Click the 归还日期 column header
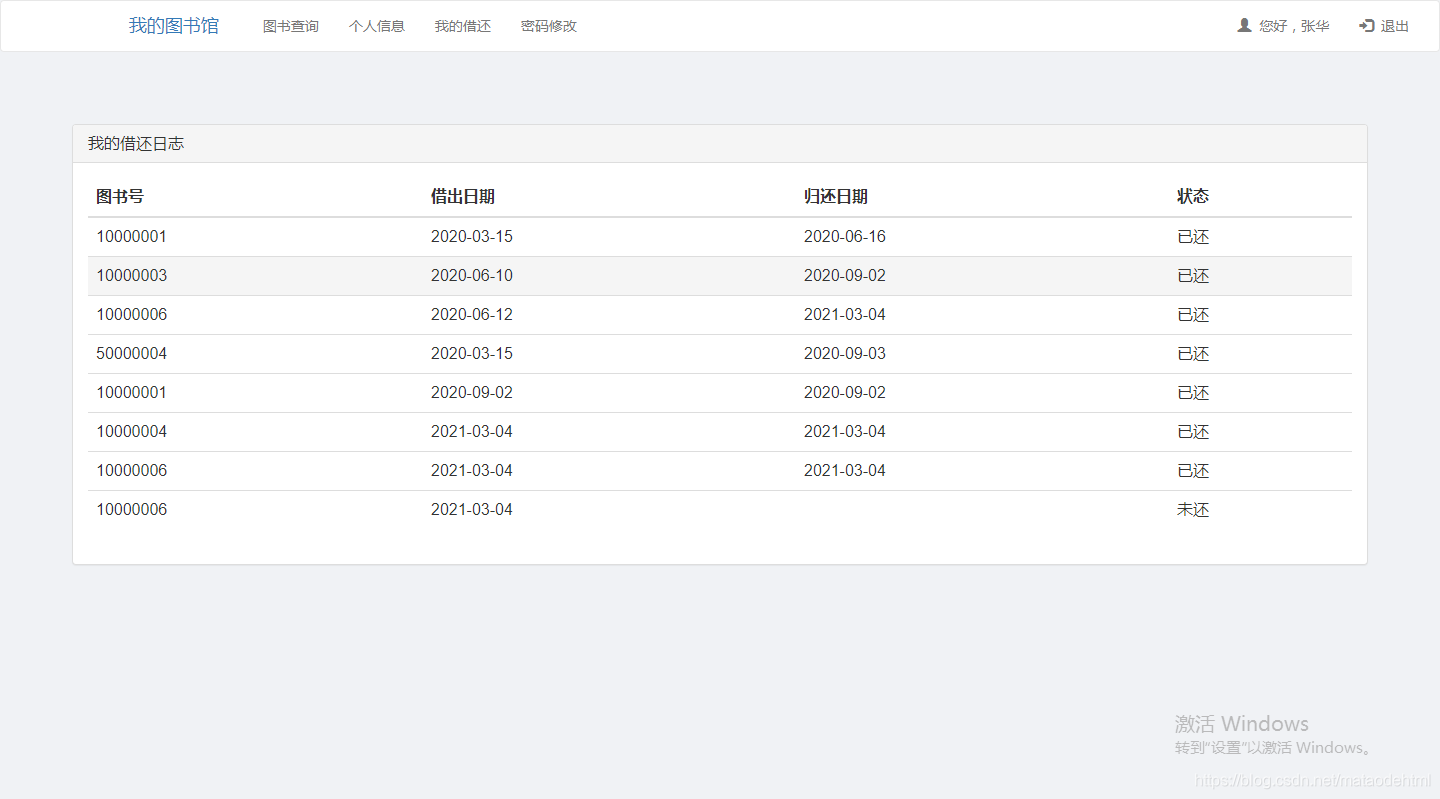The width and height of the screenshot is (1440, 799). click(x=836, y=197)
